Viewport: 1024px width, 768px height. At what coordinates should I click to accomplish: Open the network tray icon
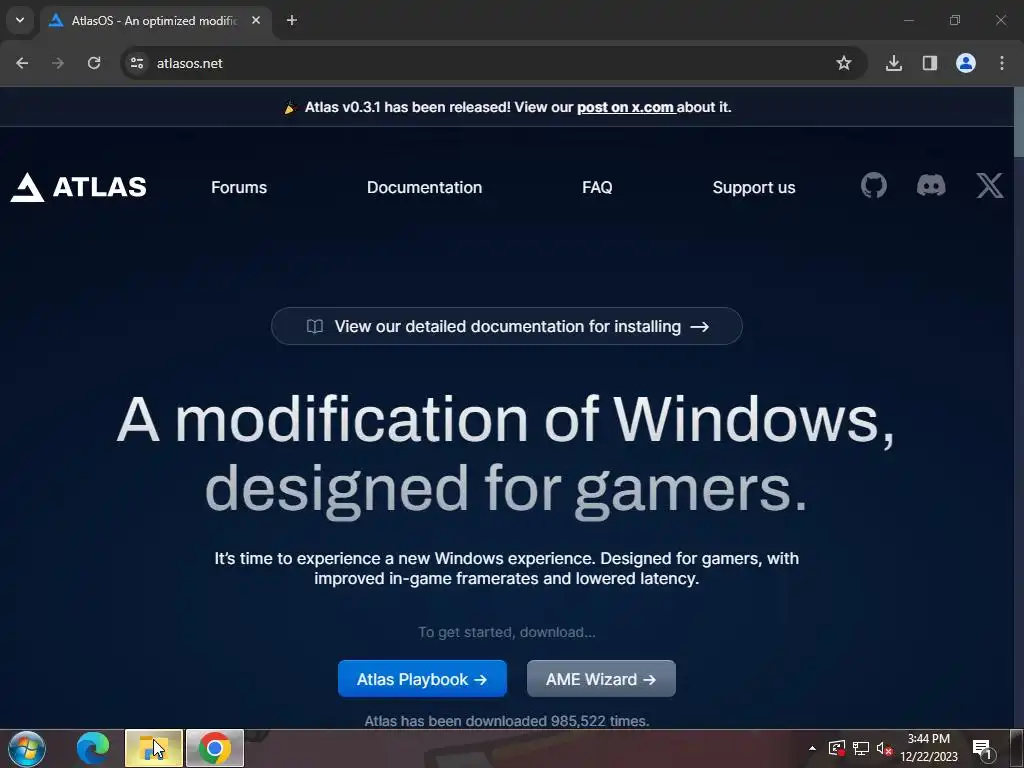(x=861, y=748)
